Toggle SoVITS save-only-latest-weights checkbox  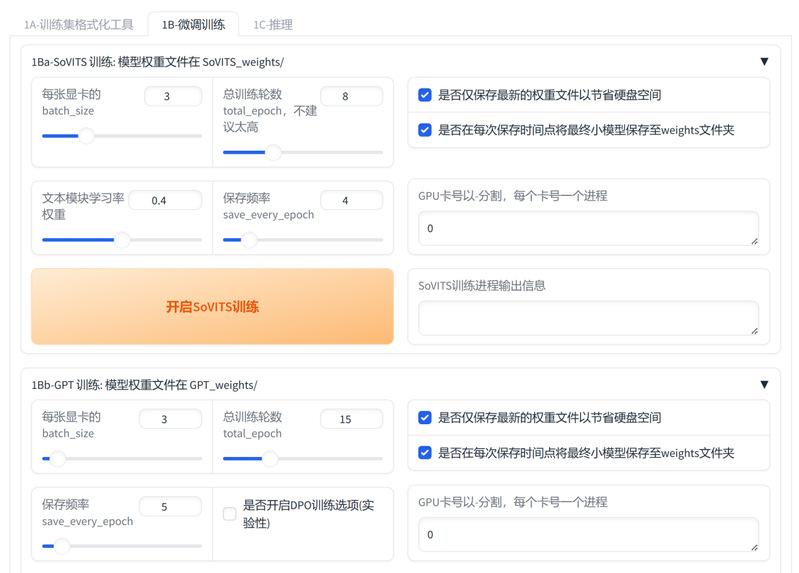tap(425, 95)
